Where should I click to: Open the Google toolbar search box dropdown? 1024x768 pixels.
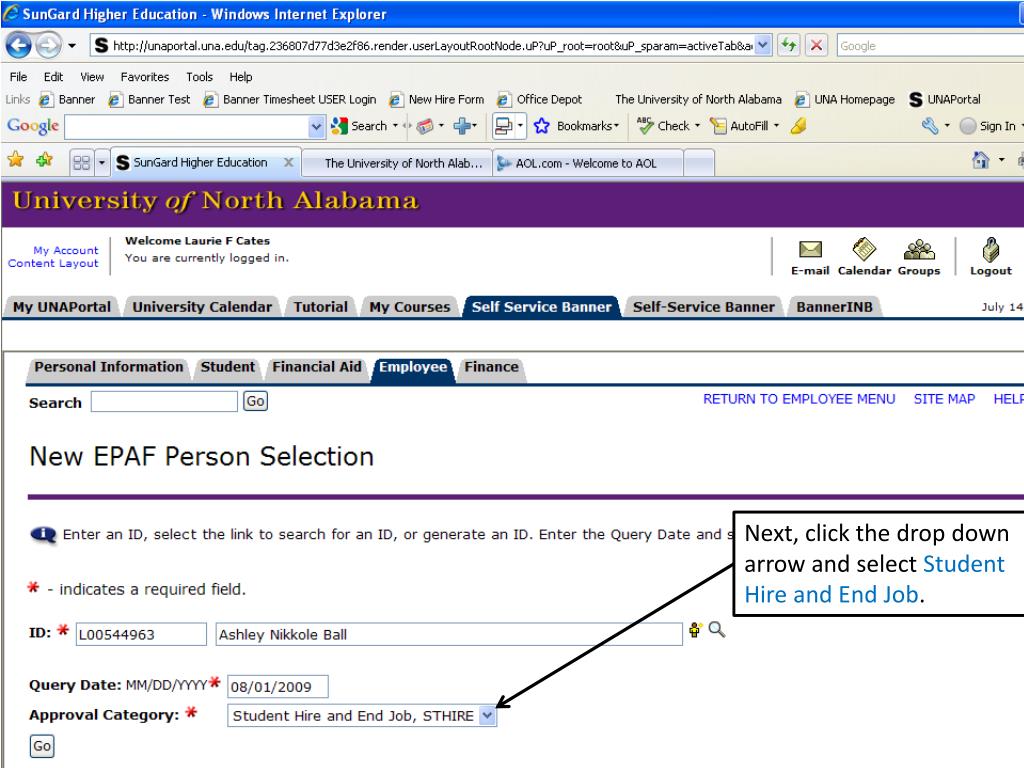pos(316,127)
